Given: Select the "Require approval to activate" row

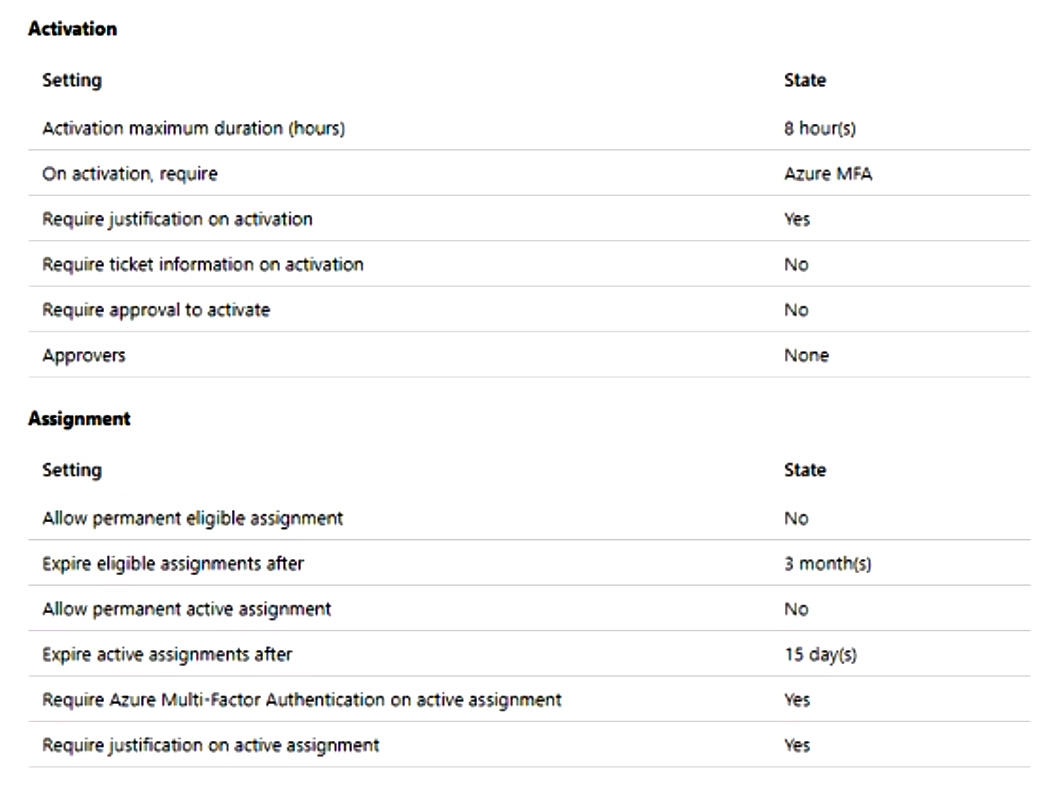Looking at the screenshot, I should tap(156, 310).
